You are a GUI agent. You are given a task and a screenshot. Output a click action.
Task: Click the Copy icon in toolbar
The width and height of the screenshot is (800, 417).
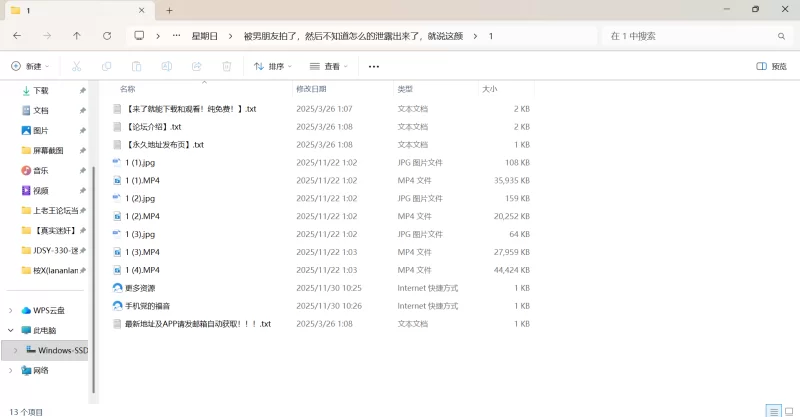click(x=106, y=66)
